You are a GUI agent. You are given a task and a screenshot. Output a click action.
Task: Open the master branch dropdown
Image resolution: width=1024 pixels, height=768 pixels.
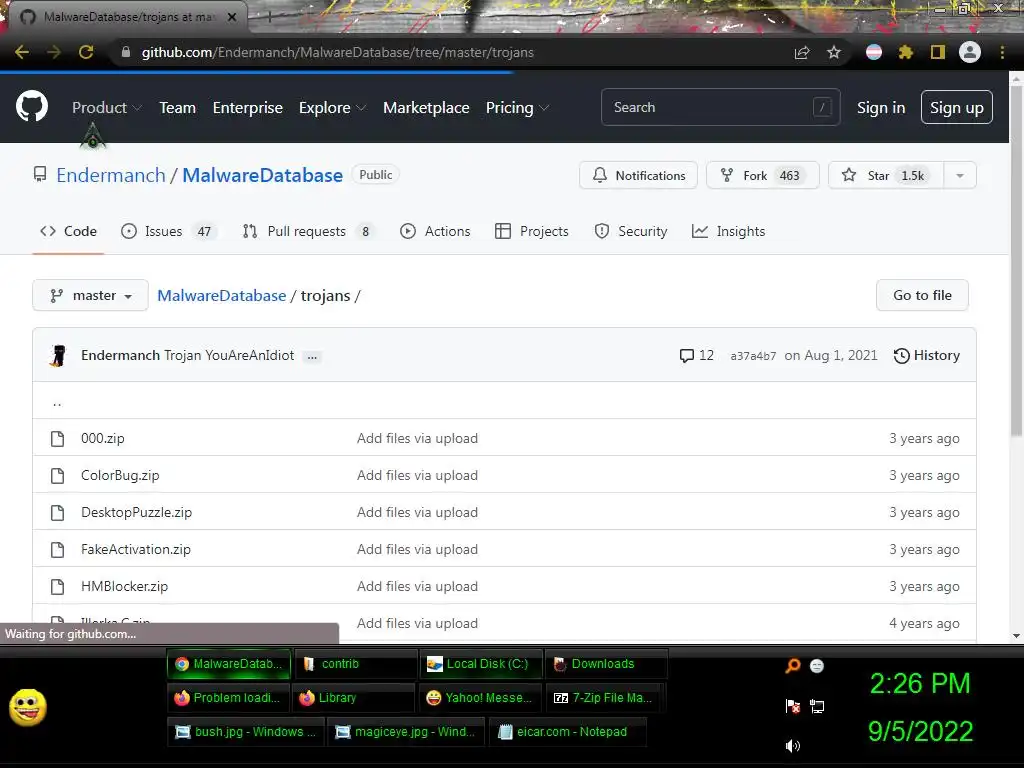[x=90, y=295]
